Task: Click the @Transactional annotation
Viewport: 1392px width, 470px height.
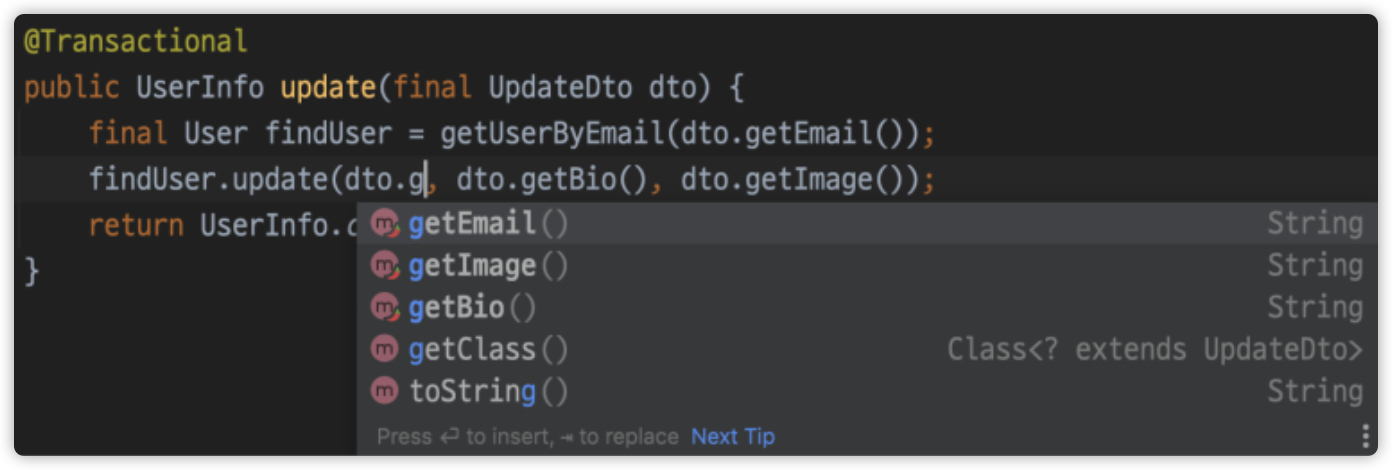Action: (135, 42)
